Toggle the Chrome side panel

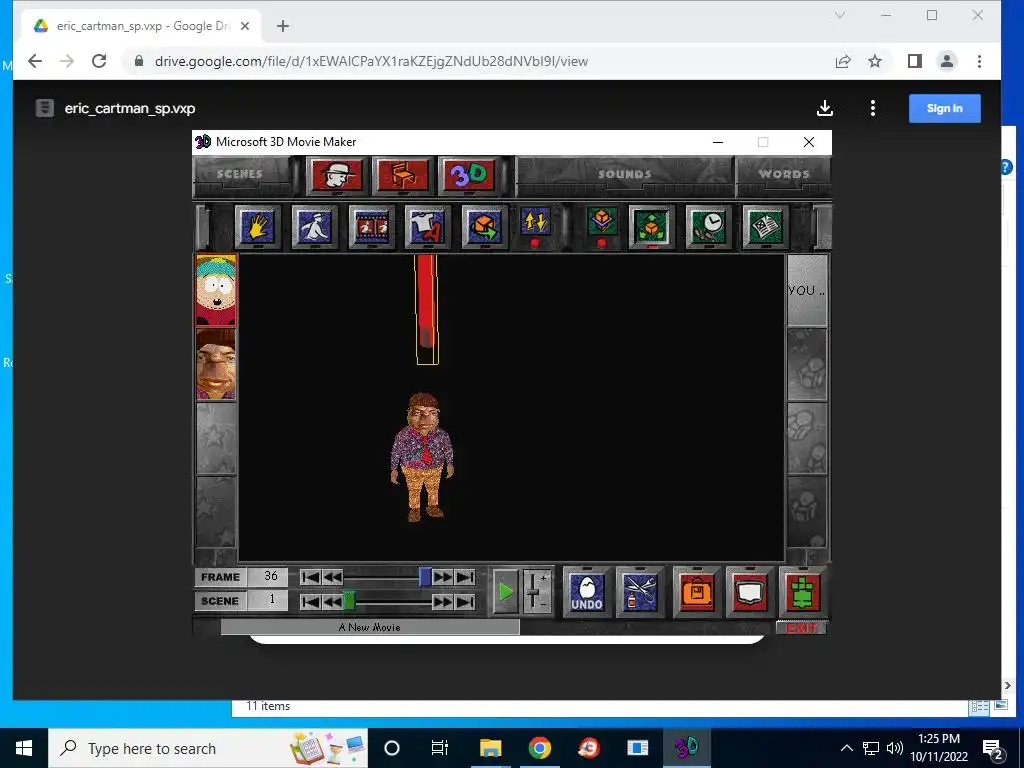coord(915,61)
